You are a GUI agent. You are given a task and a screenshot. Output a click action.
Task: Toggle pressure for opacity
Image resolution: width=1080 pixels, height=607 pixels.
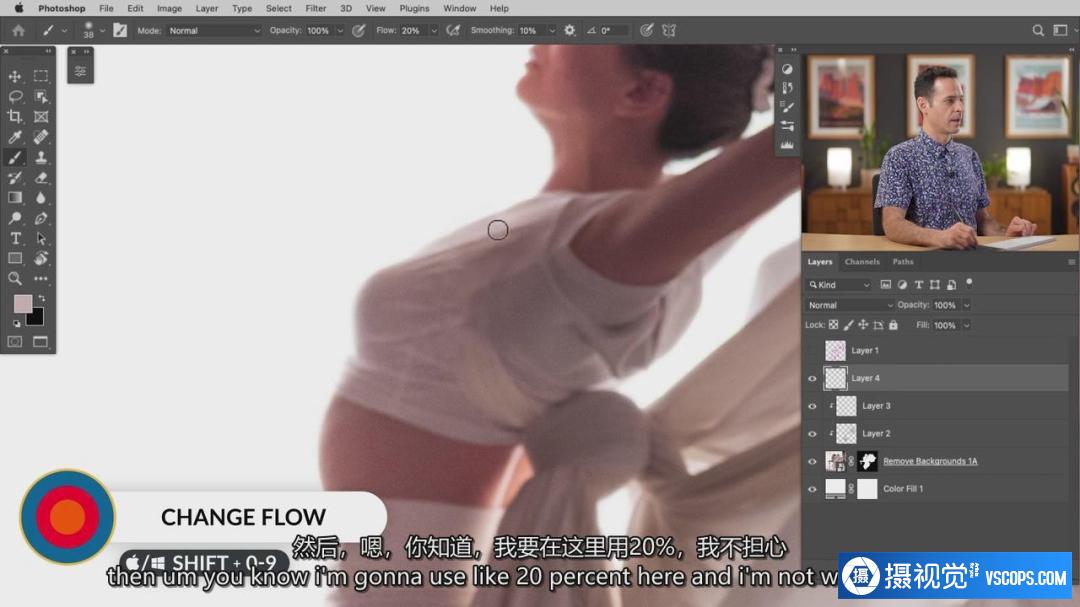pos(359,30)
